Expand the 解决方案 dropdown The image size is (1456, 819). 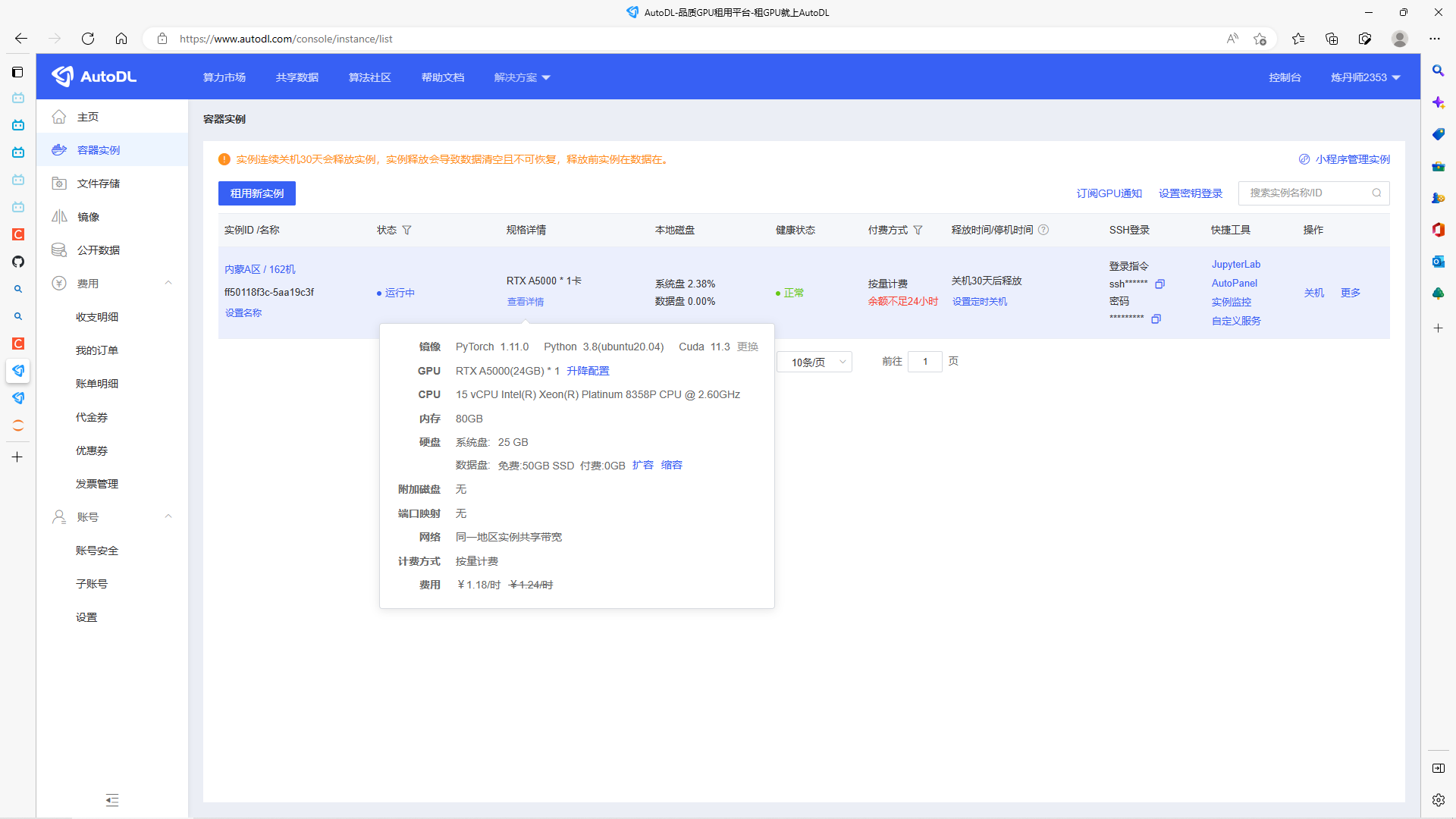[x=522, y=77]
